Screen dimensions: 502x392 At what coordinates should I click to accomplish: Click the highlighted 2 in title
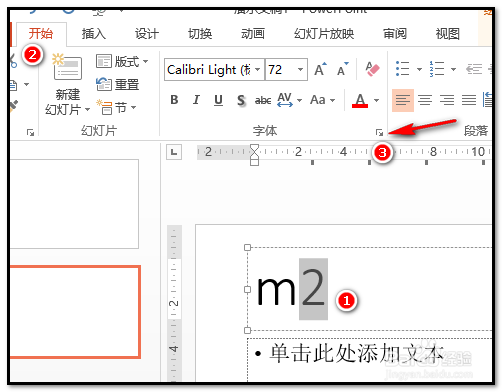click(313, 289)
